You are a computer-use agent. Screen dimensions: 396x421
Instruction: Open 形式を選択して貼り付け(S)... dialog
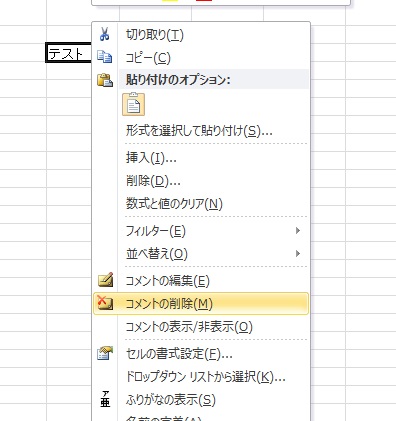coord(199,131)
